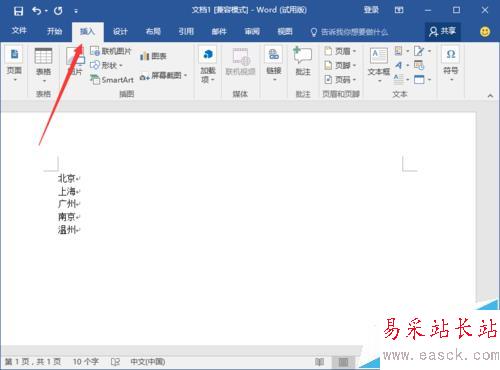Click the 共享 share button
Screen dimensions: 500x370
[443, 31]
